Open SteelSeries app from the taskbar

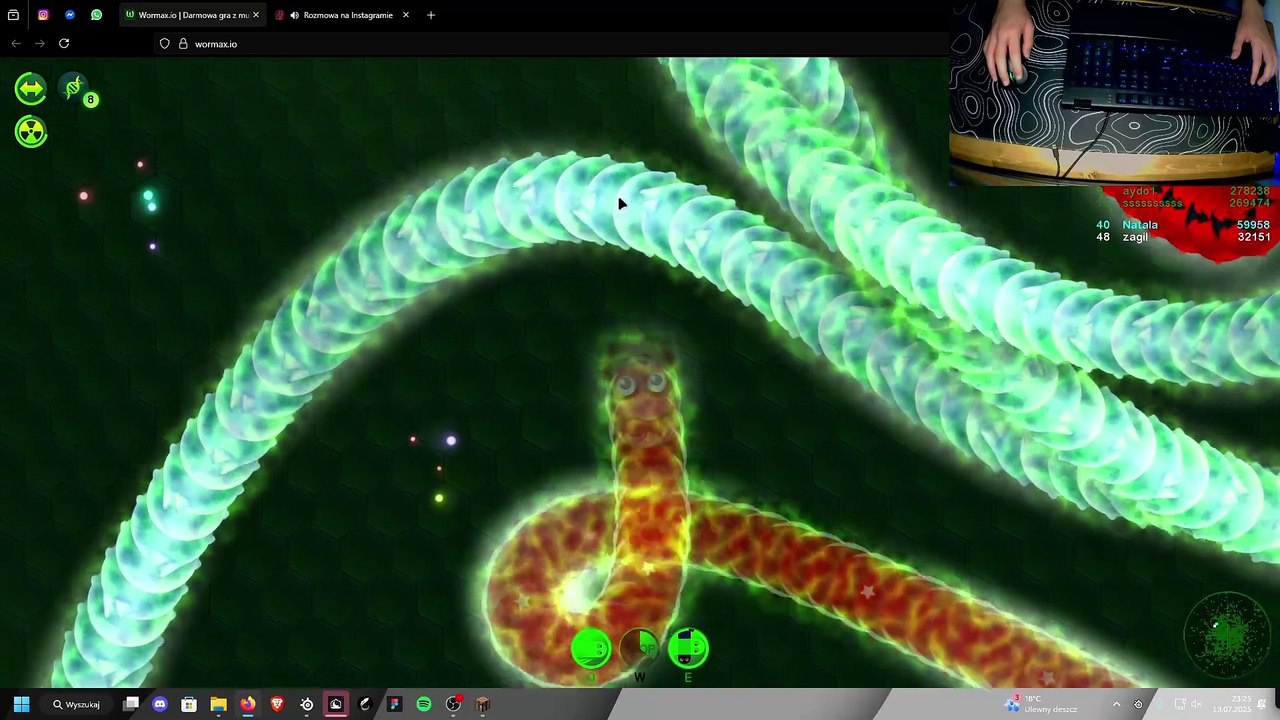tap(307, 704)
